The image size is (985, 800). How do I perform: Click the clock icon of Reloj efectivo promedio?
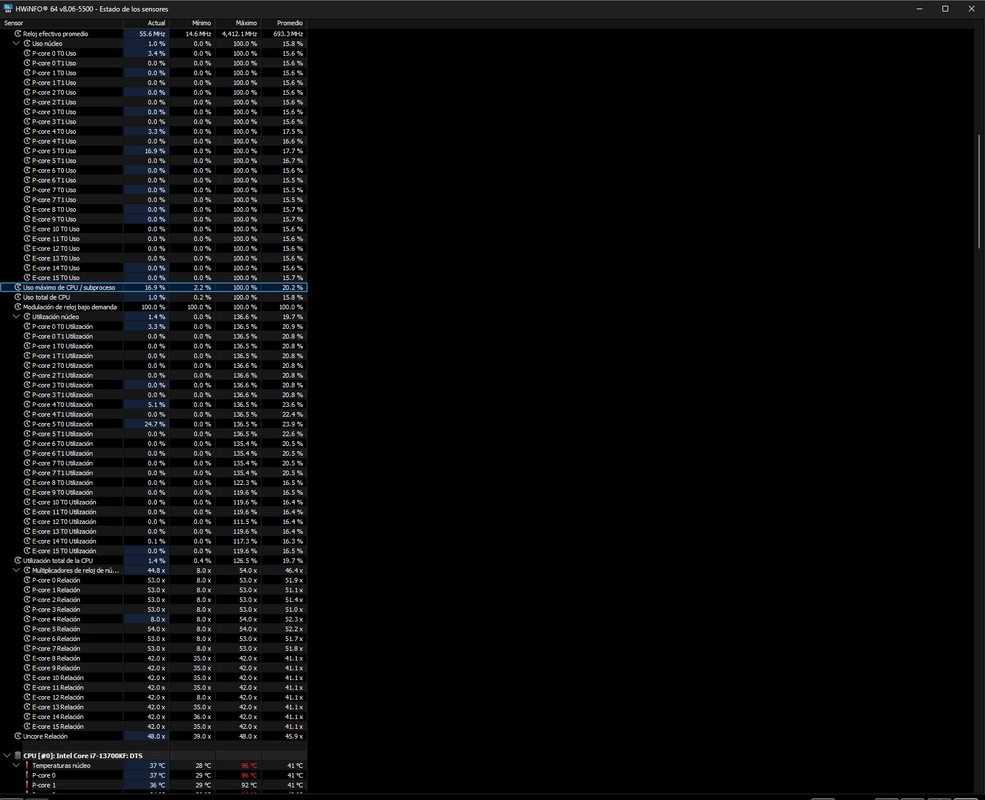18,34
